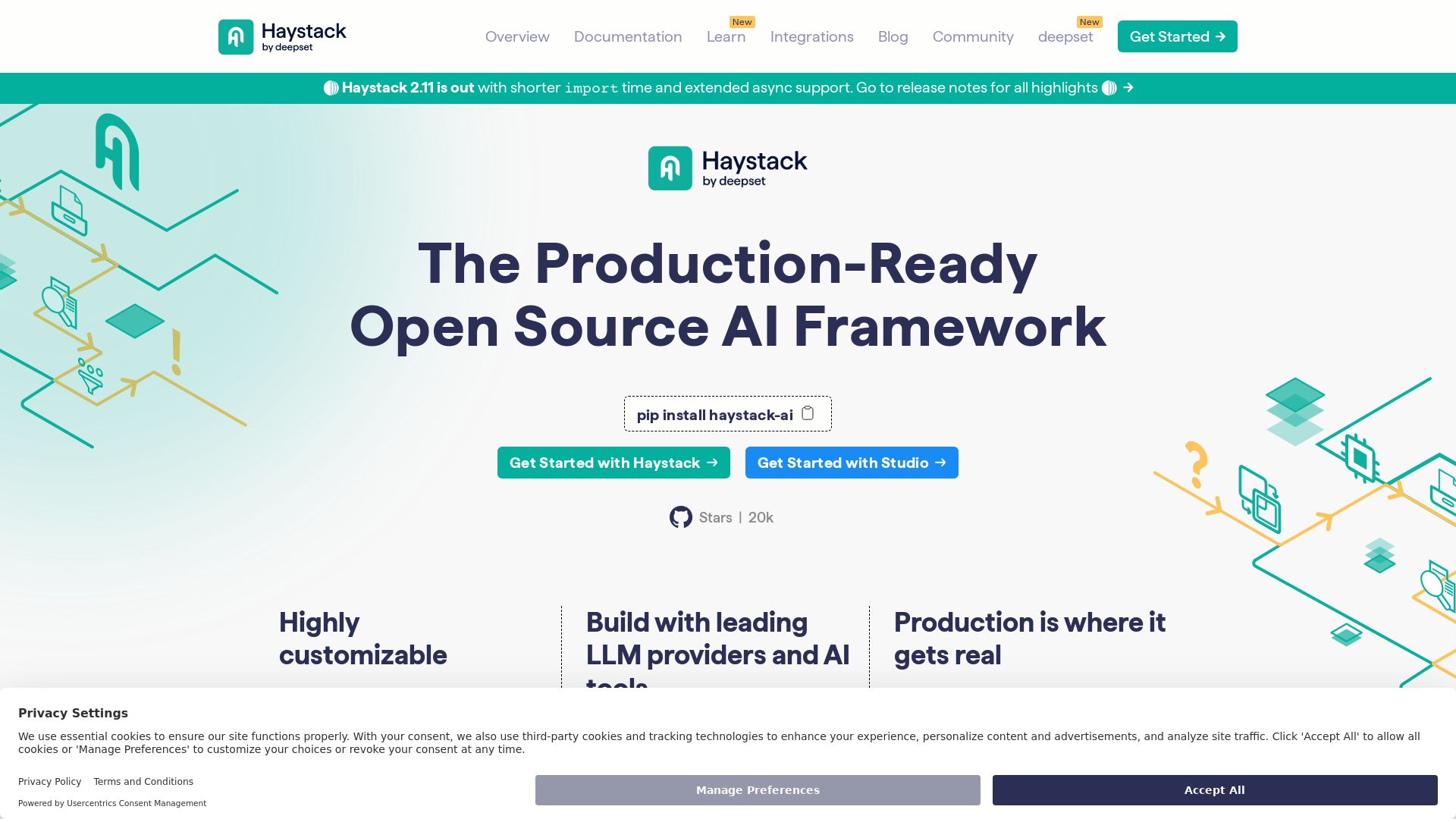Click the arrow on Get Started with Studio
This screenshot has width=1456, height=819.
[940, 463]
